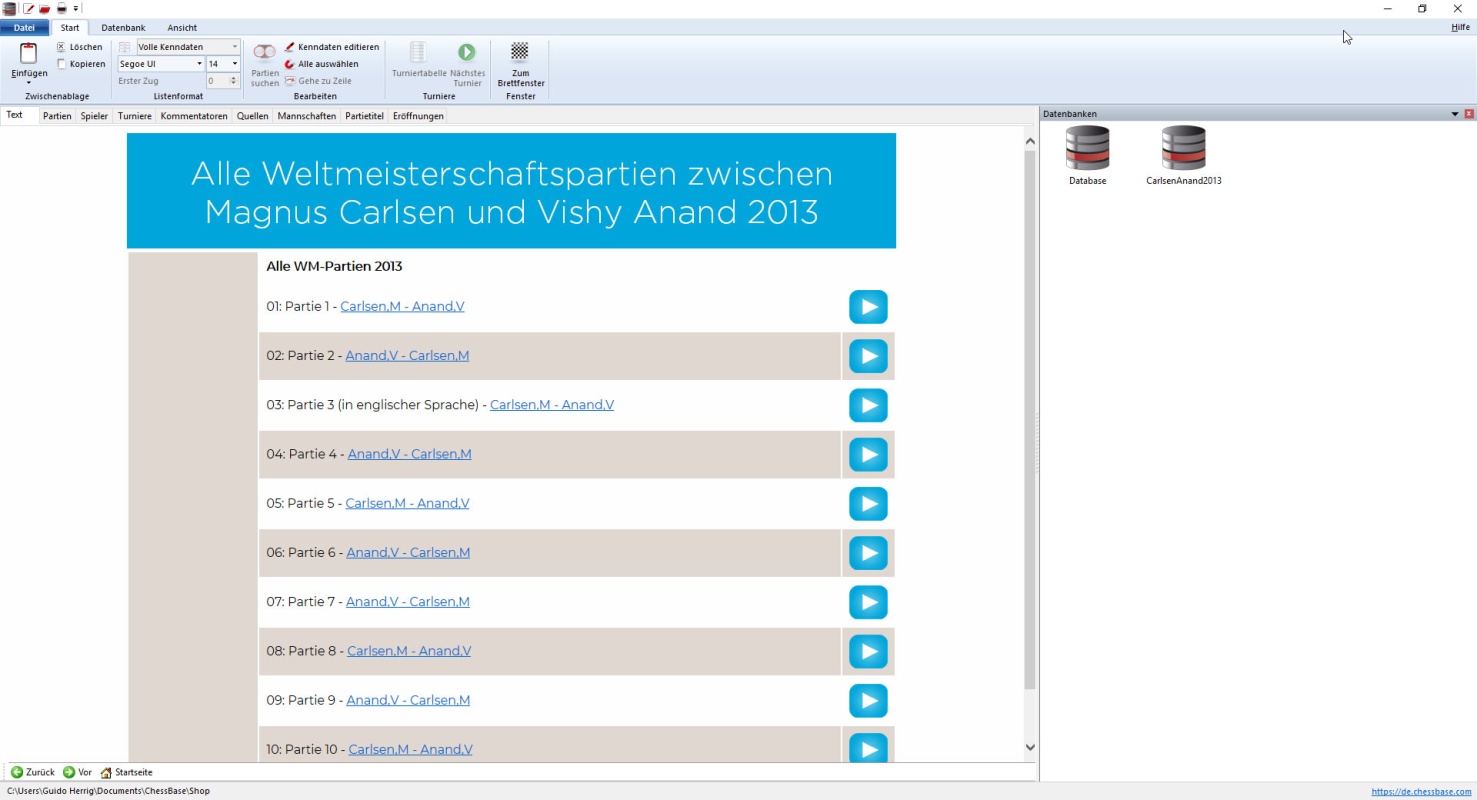The width and height of the screenshot is (1477, 800).
Task: Click the "Alle WM-Partien 2013" heading text
Action: (334, 266)
